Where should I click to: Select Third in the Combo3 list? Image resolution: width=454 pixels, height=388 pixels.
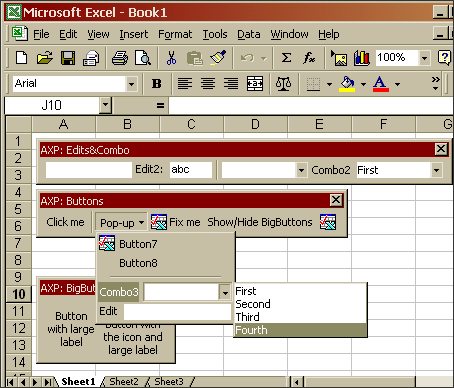(300, 317)
